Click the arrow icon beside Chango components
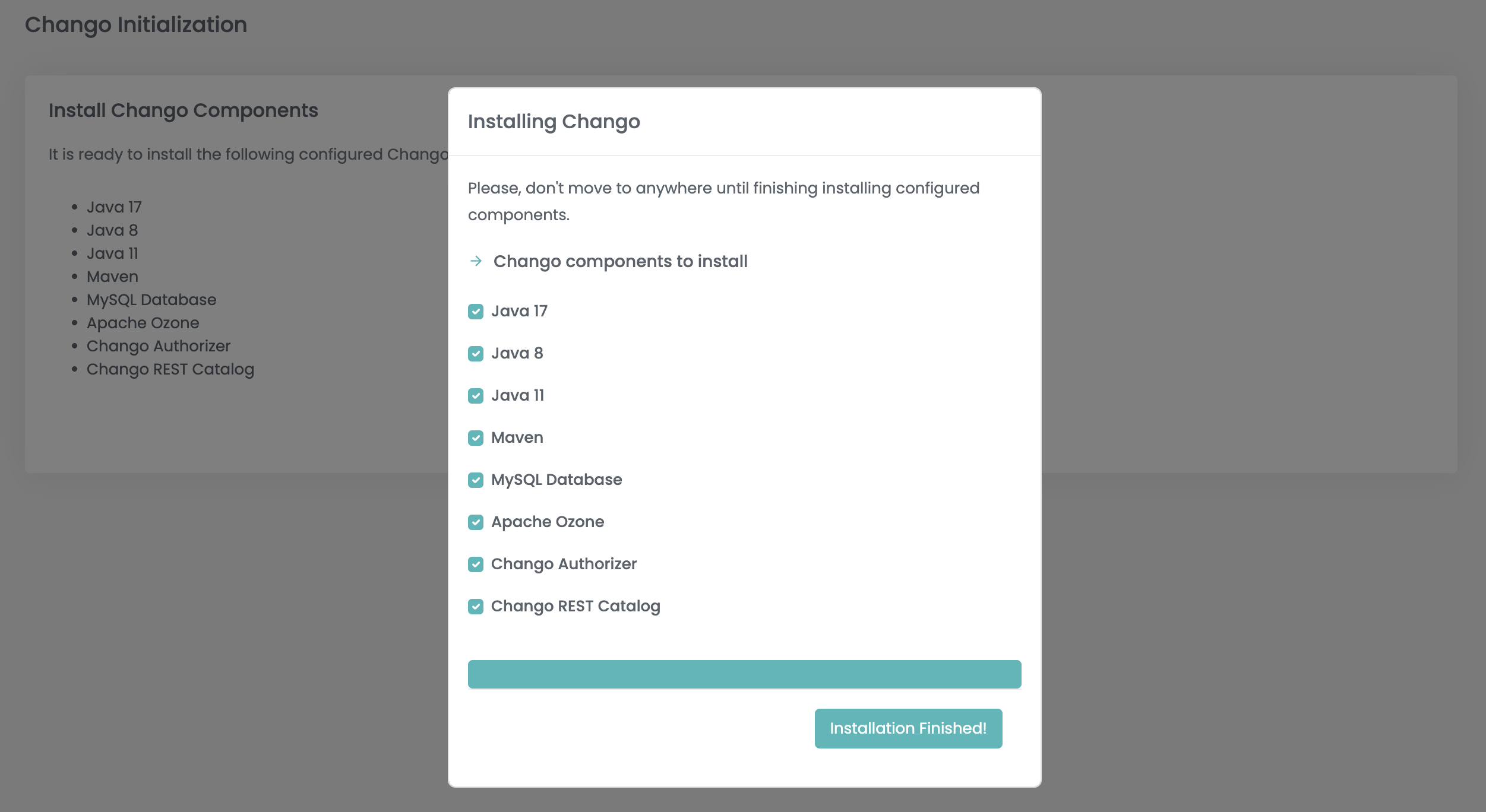 pos(476,261)
